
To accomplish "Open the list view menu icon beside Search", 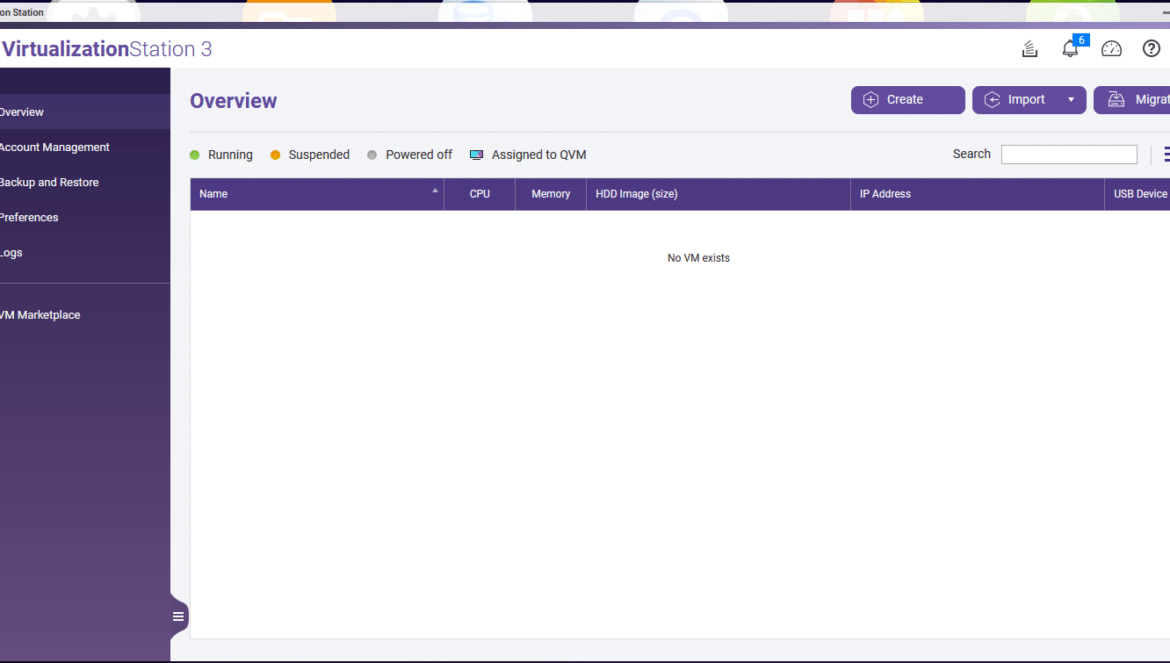I will pos(1166,154).
